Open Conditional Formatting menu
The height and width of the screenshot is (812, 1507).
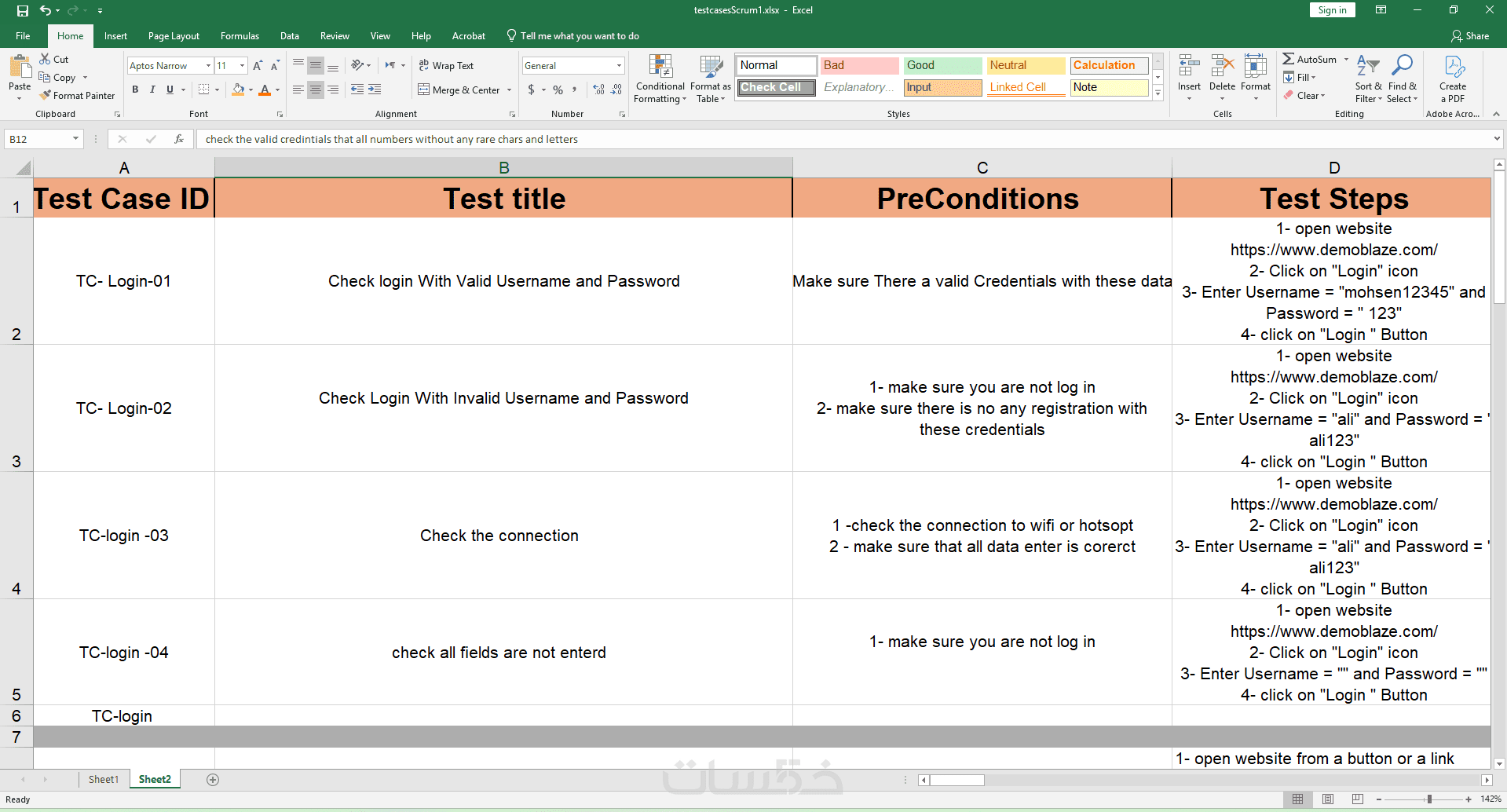[660, 79]
